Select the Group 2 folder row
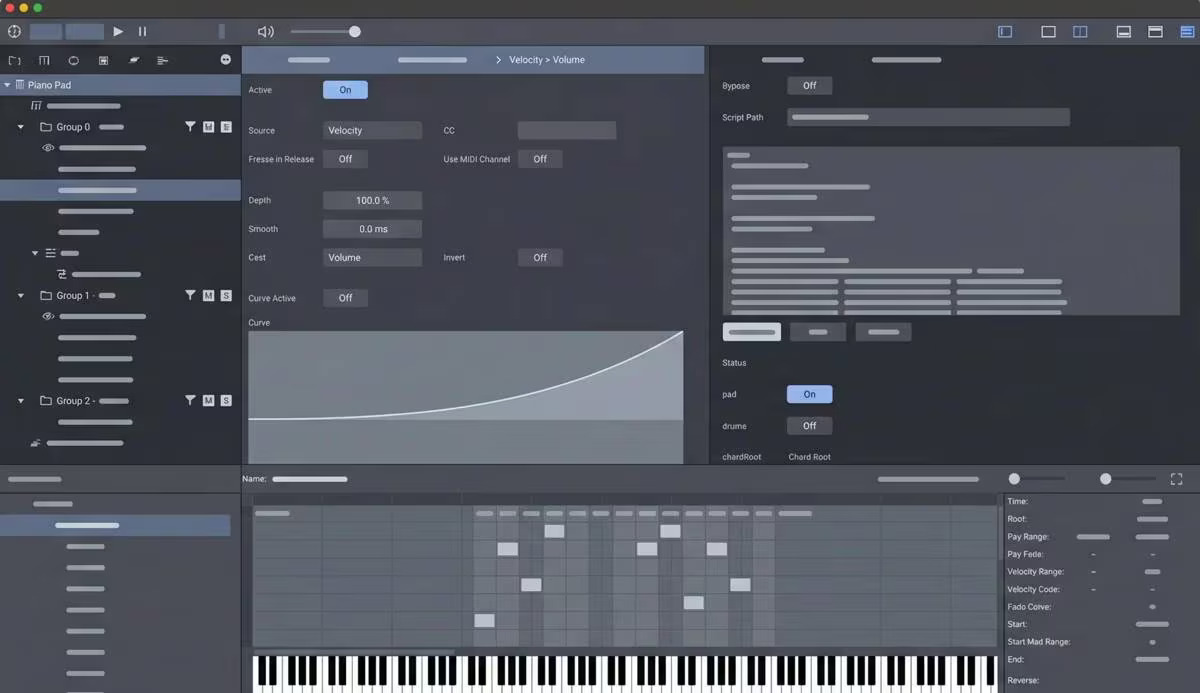Screen dimensions: 1200x693 coord(120,400)
